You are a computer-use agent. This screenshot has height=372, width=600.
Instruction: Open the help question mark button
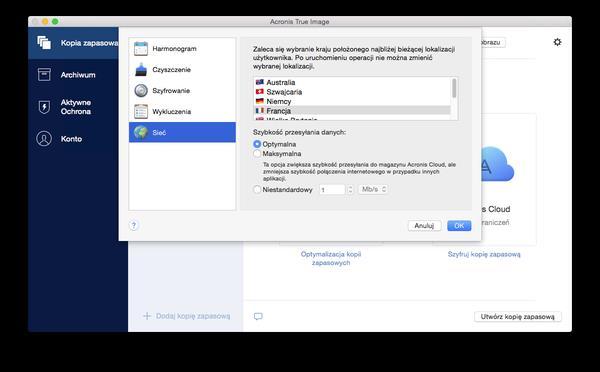tap(134, 225)
